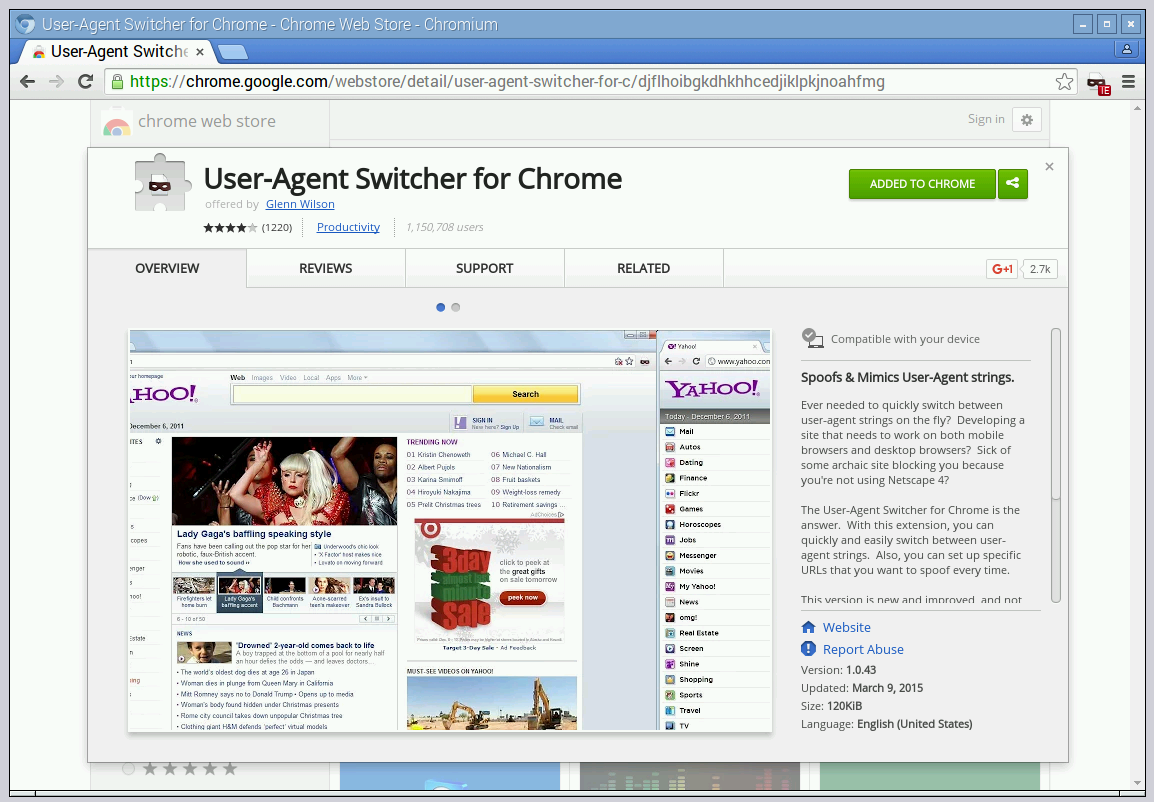Click the Yahoo screenshot preview image

tap(450, 530)
